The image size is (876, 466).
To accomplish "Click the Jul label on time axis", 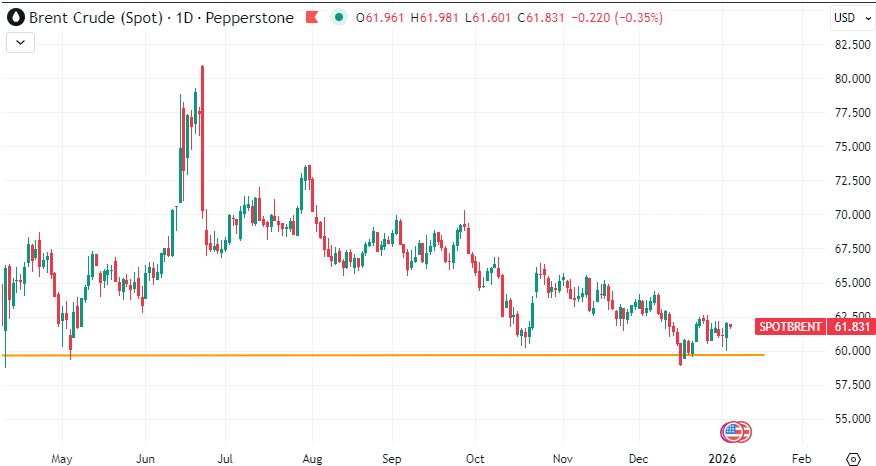I will click(225, 458).
